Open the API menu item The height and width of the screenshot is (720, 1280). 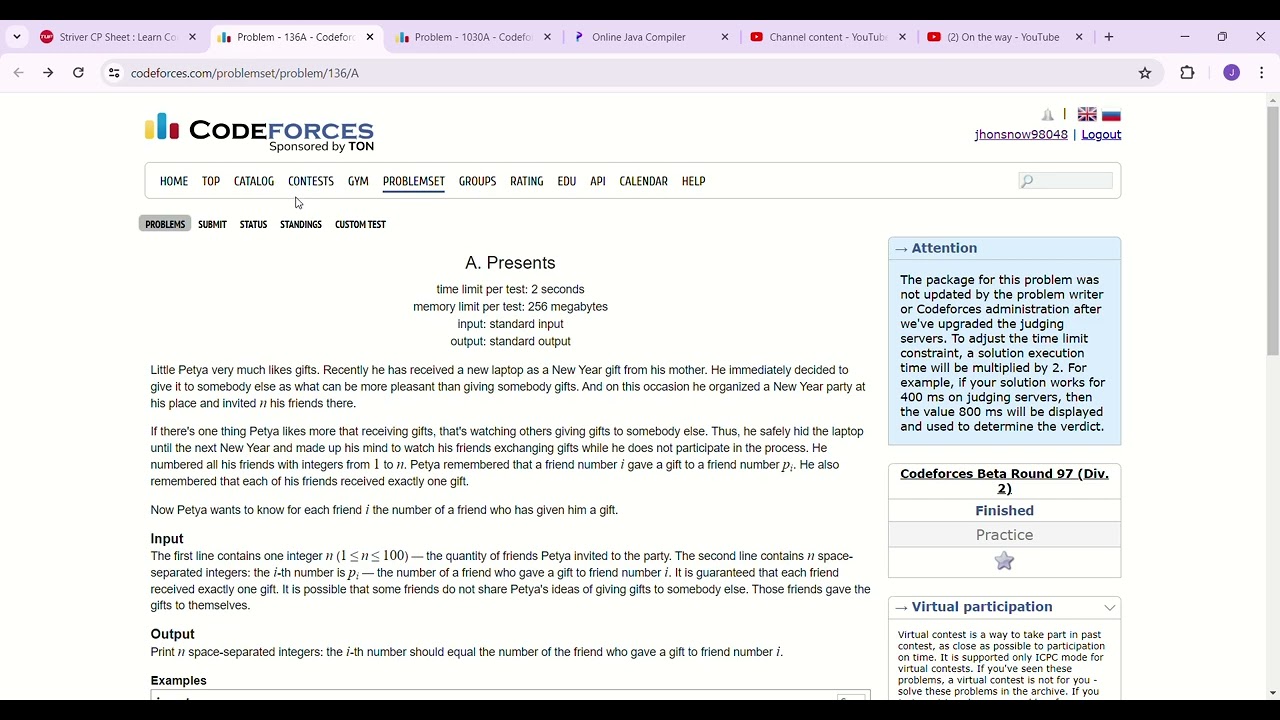(x=598, y=181)
